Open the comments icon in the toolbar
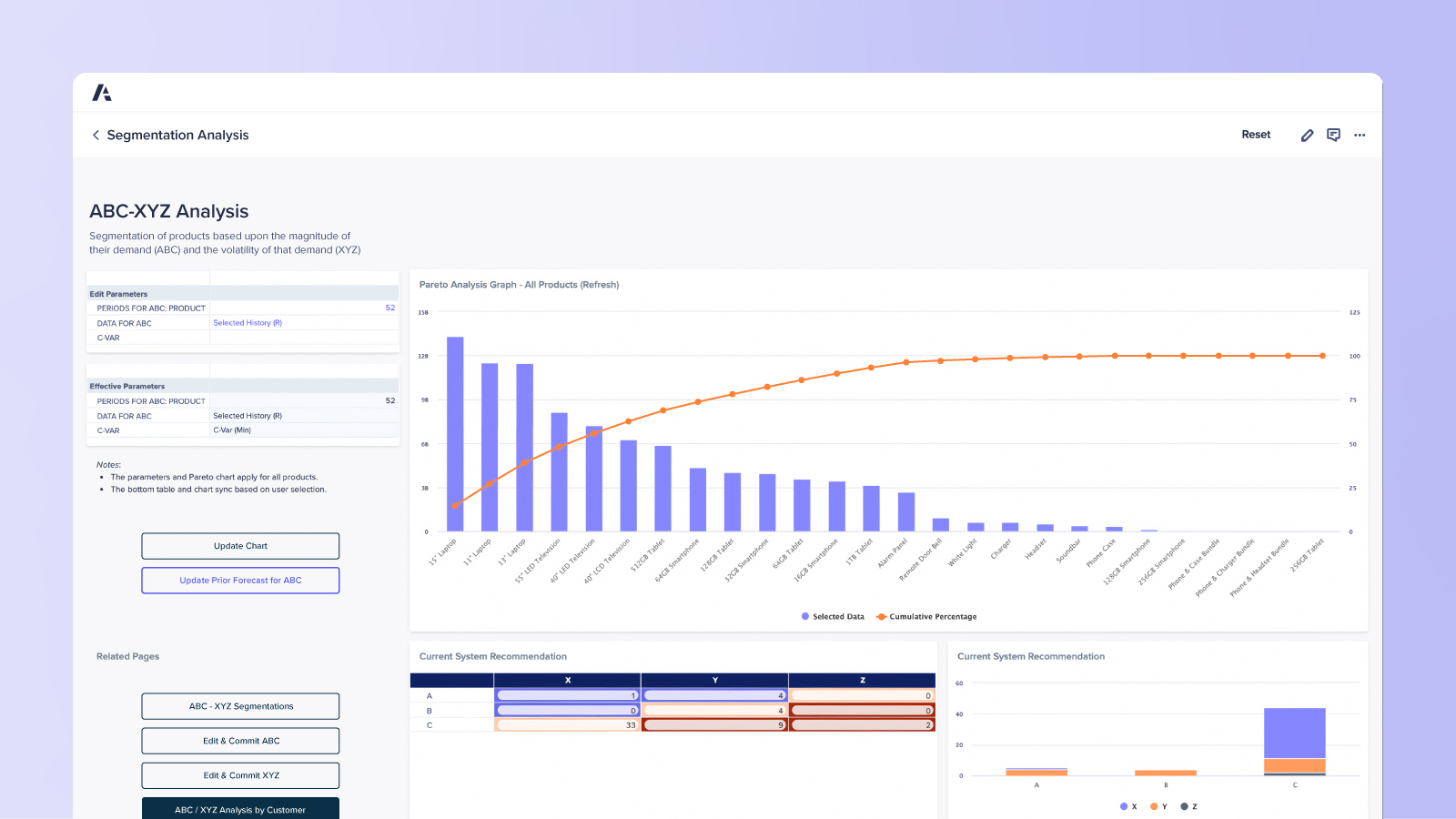This screenshot has height=819, width=1456. click(x=1333, y=135)
